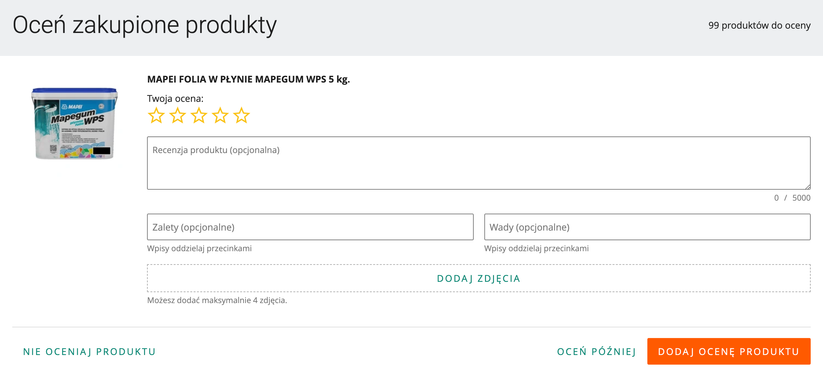
Task: Click into the Wady (opcjonalne) field
Action: click(x=647, y=227)
